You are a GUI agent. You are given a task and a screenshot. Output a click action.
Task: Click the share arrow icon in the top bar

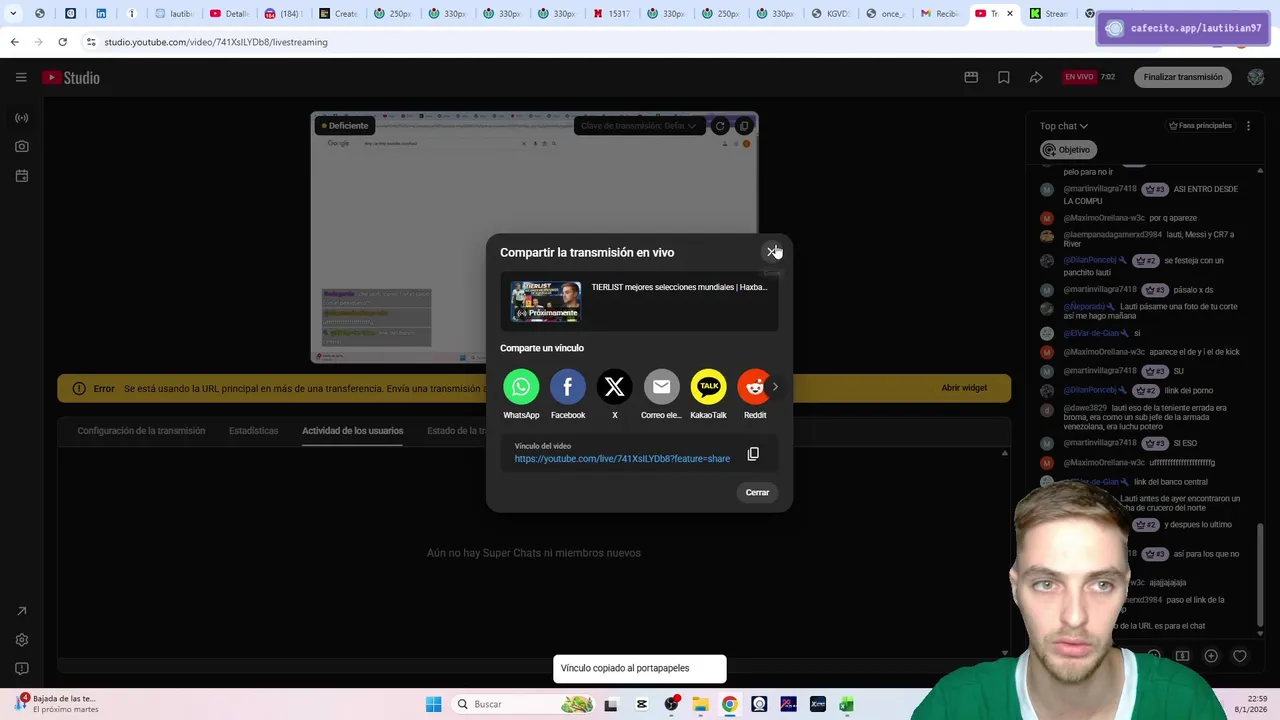pyautogui.click(x=1036, y=77)
